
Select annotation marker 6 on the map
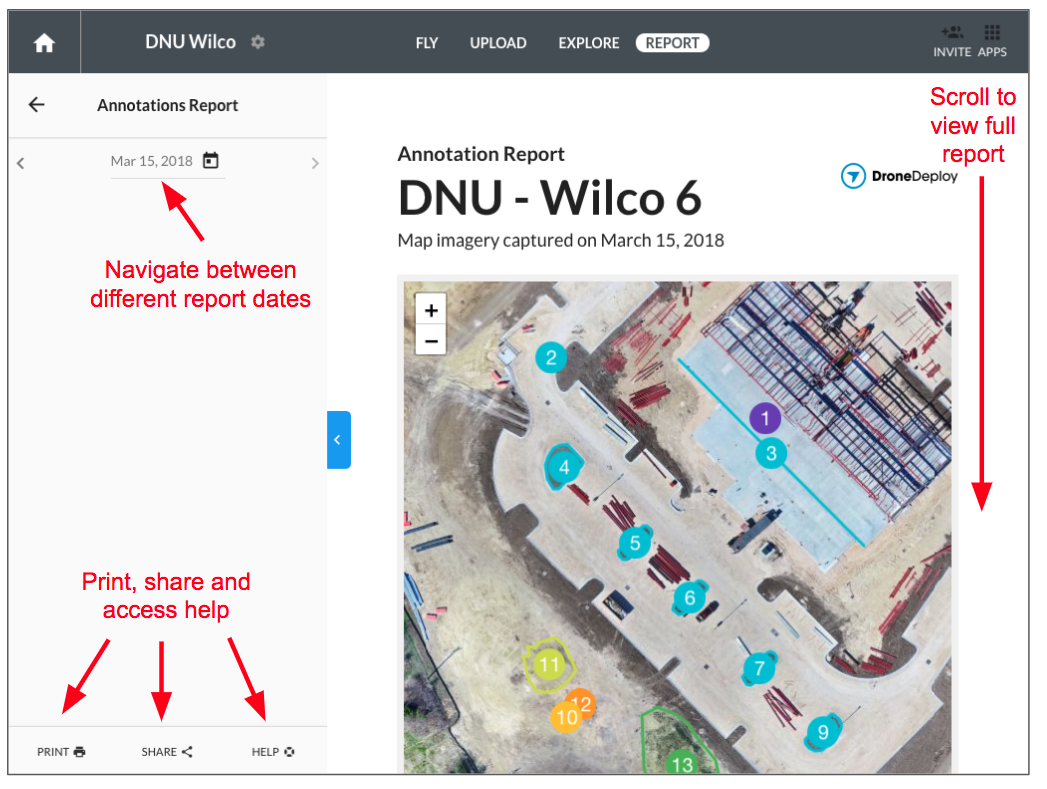tap(690, 597)
